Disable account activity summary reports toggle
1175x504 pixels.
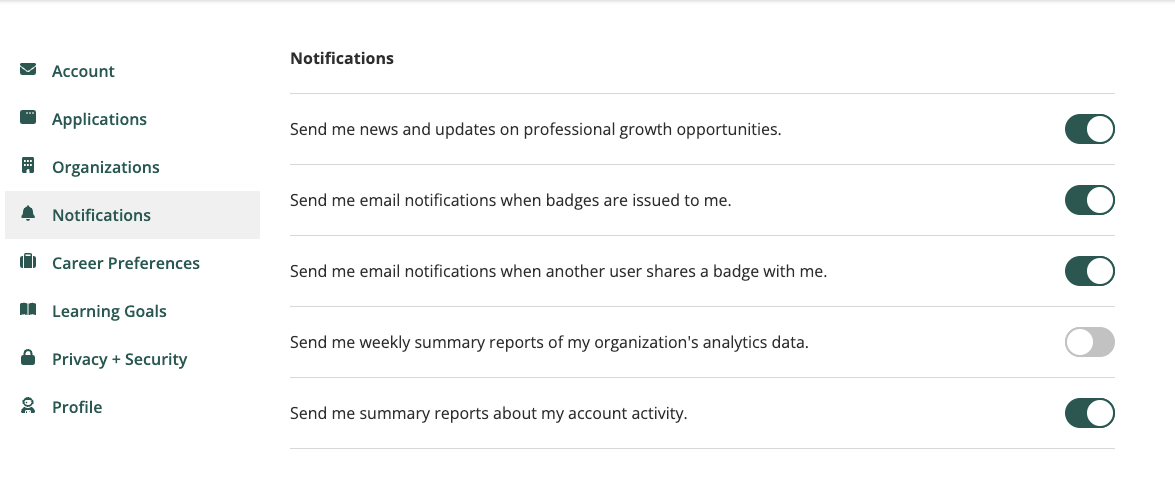1090,413
